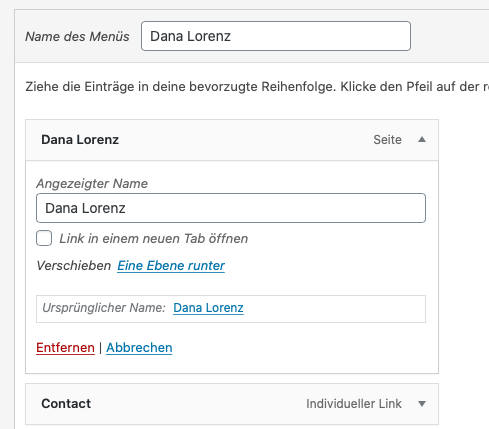Click the 'Link in einem neuen Tab öffnen' label
The image size is (489, 429).
pos(153,239)
